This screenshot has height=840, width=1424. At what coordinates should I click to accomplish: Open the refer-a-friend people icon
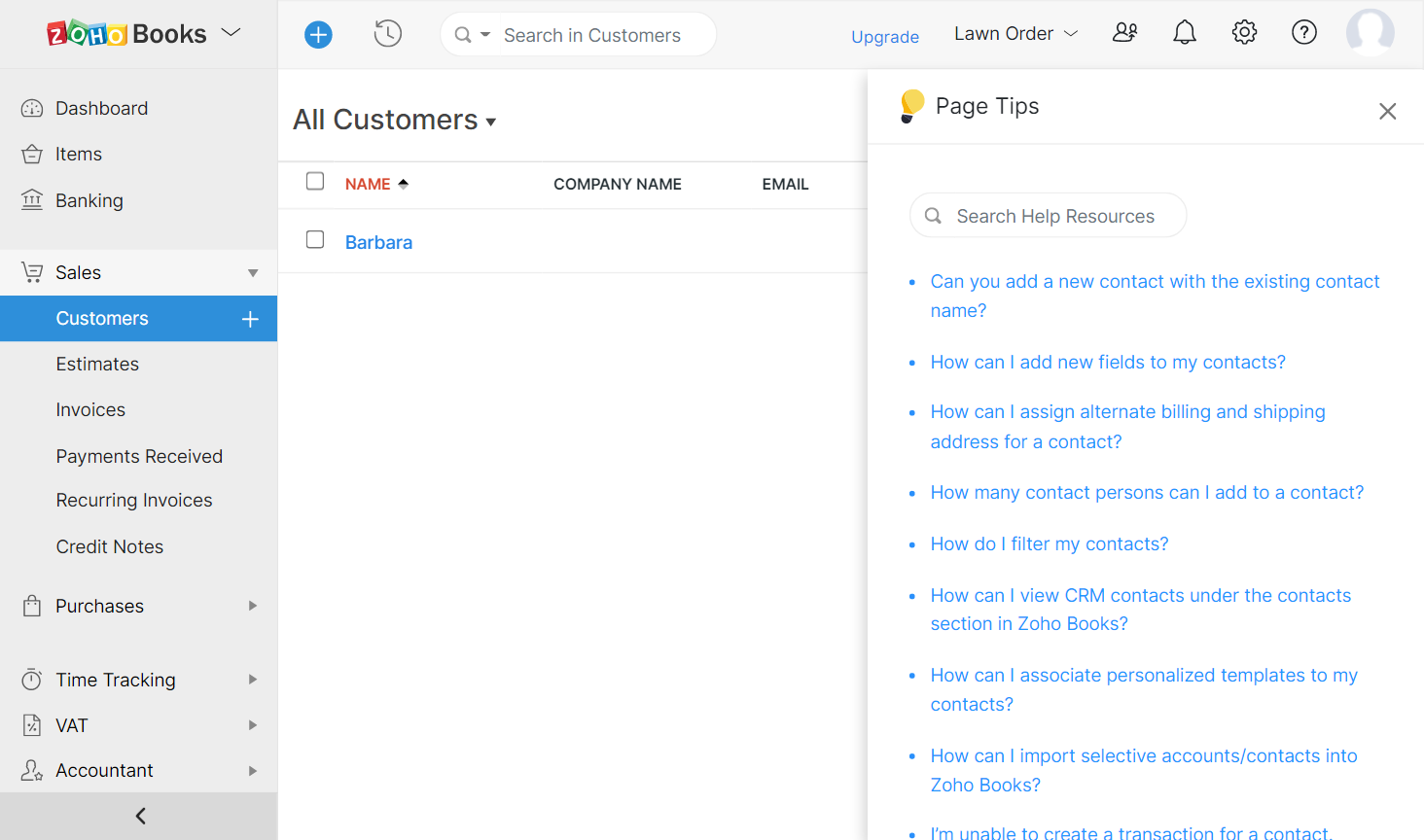(1124, 33)
